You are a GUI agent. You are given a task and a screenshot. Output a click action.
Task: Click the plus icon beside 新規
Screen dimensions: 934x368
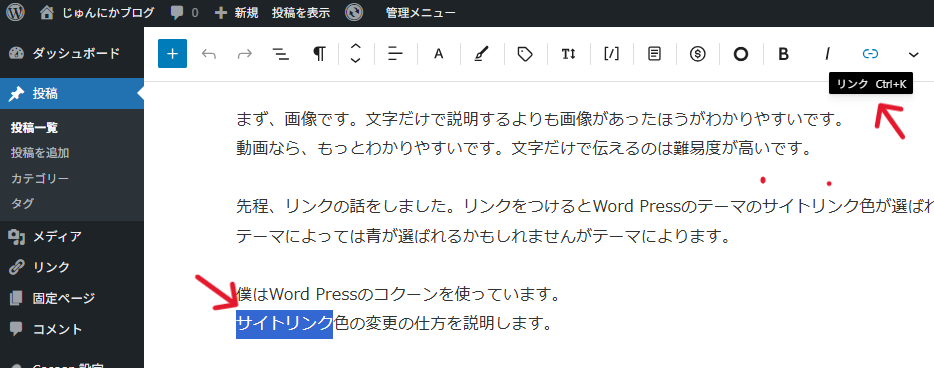click(x=221, y=13)
